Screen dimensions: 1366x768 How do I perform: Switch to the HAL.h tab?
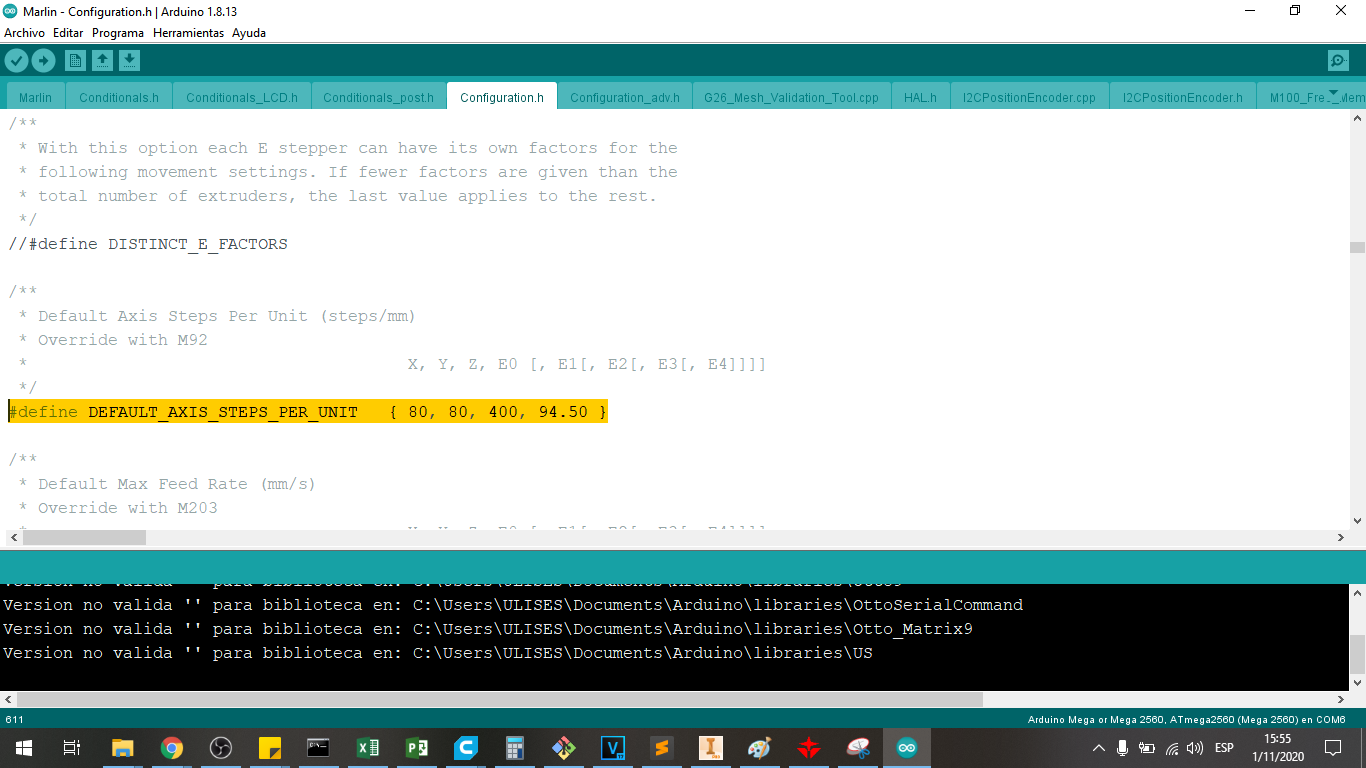[920, 97]
